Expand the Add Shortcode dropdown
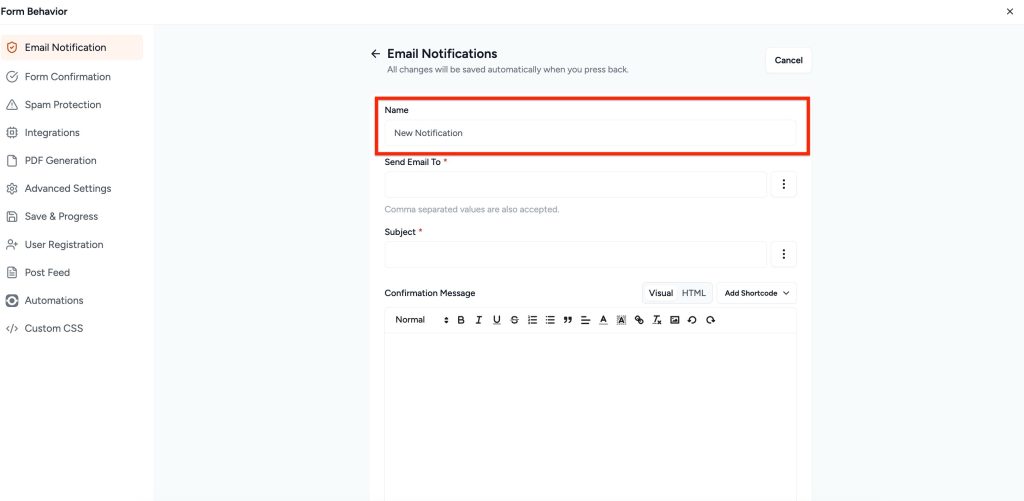This screenshot has width=1024, height=501. (x=757, y=293)
